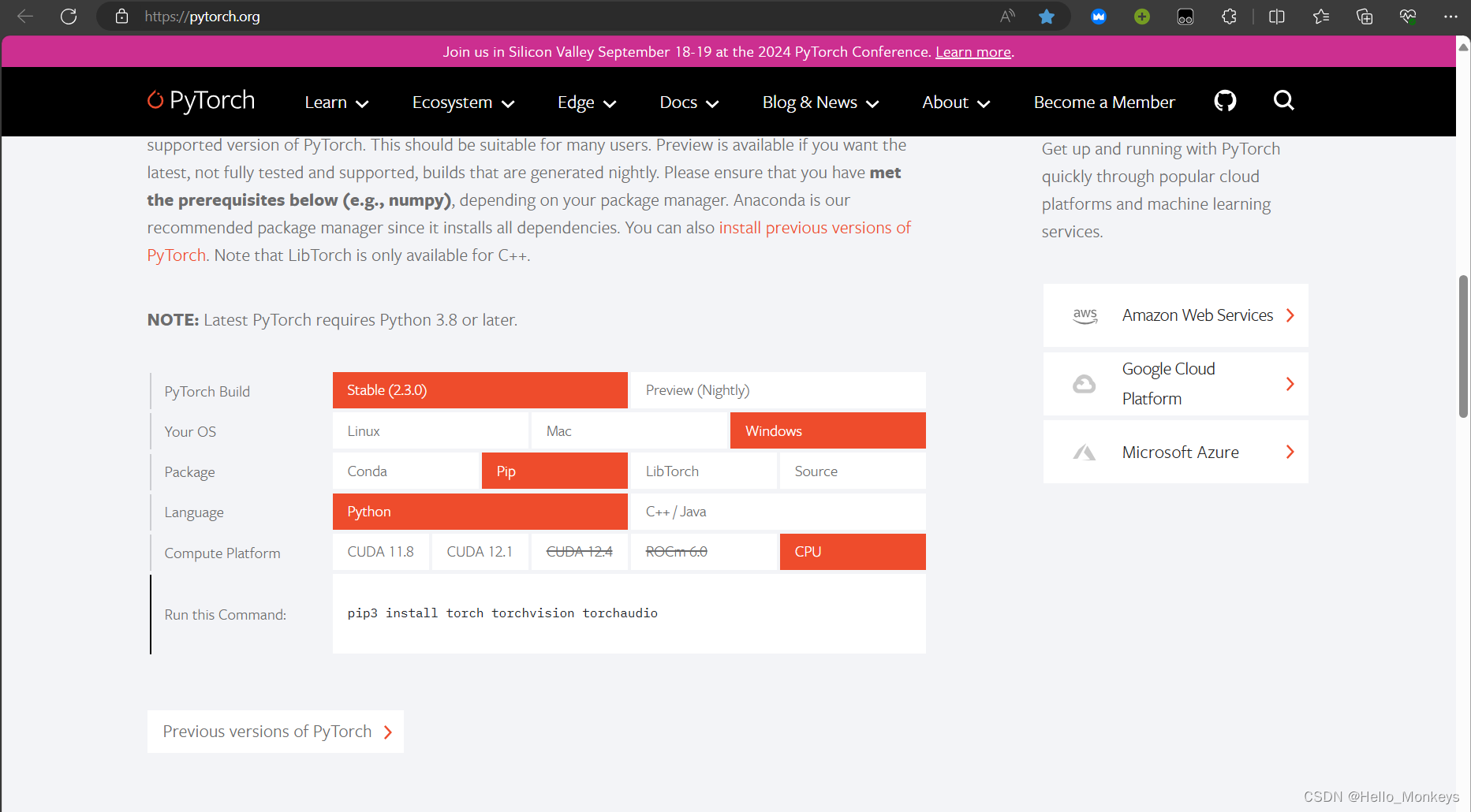Choose Mac as your OS

coord(629,430)
